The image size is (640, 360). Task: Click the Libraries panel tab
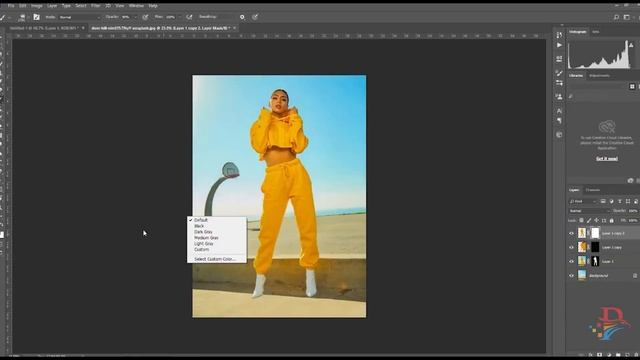(576, 76)
